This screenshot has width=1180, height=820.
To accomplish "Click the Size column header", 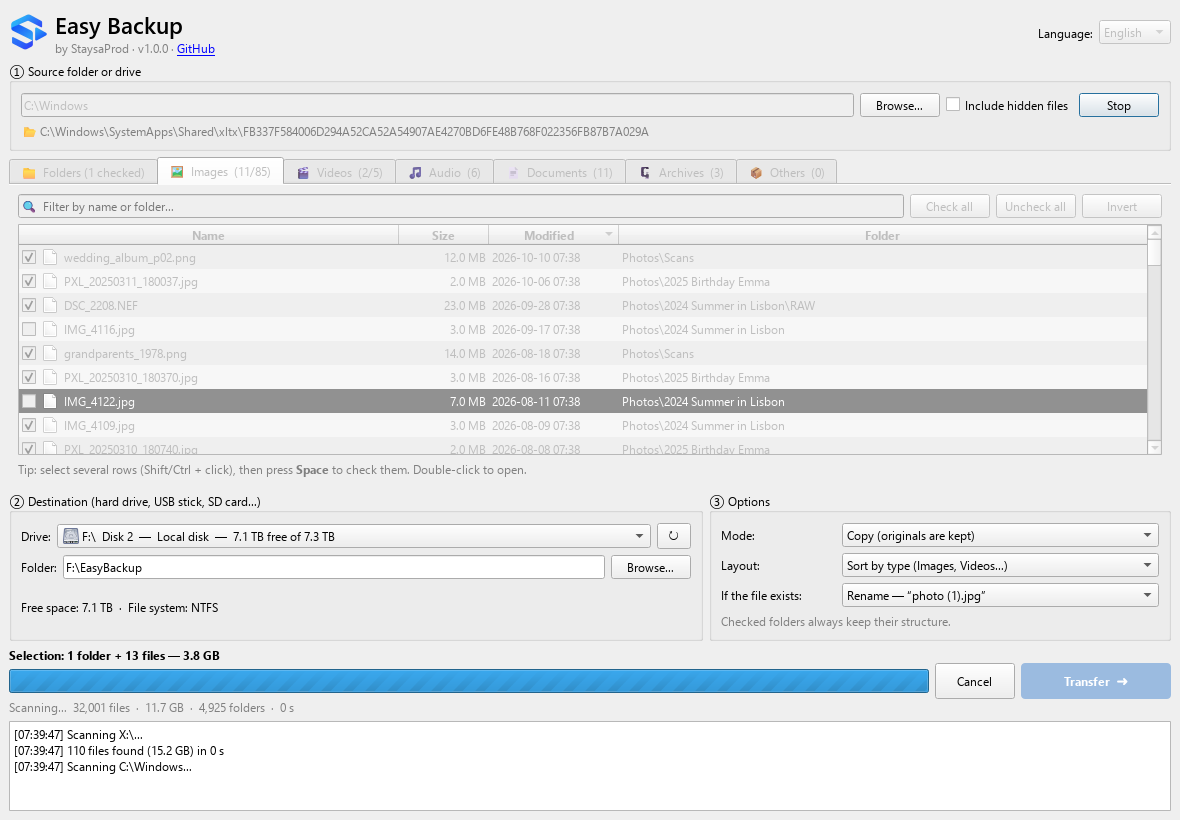I will (x=443, y=235).
